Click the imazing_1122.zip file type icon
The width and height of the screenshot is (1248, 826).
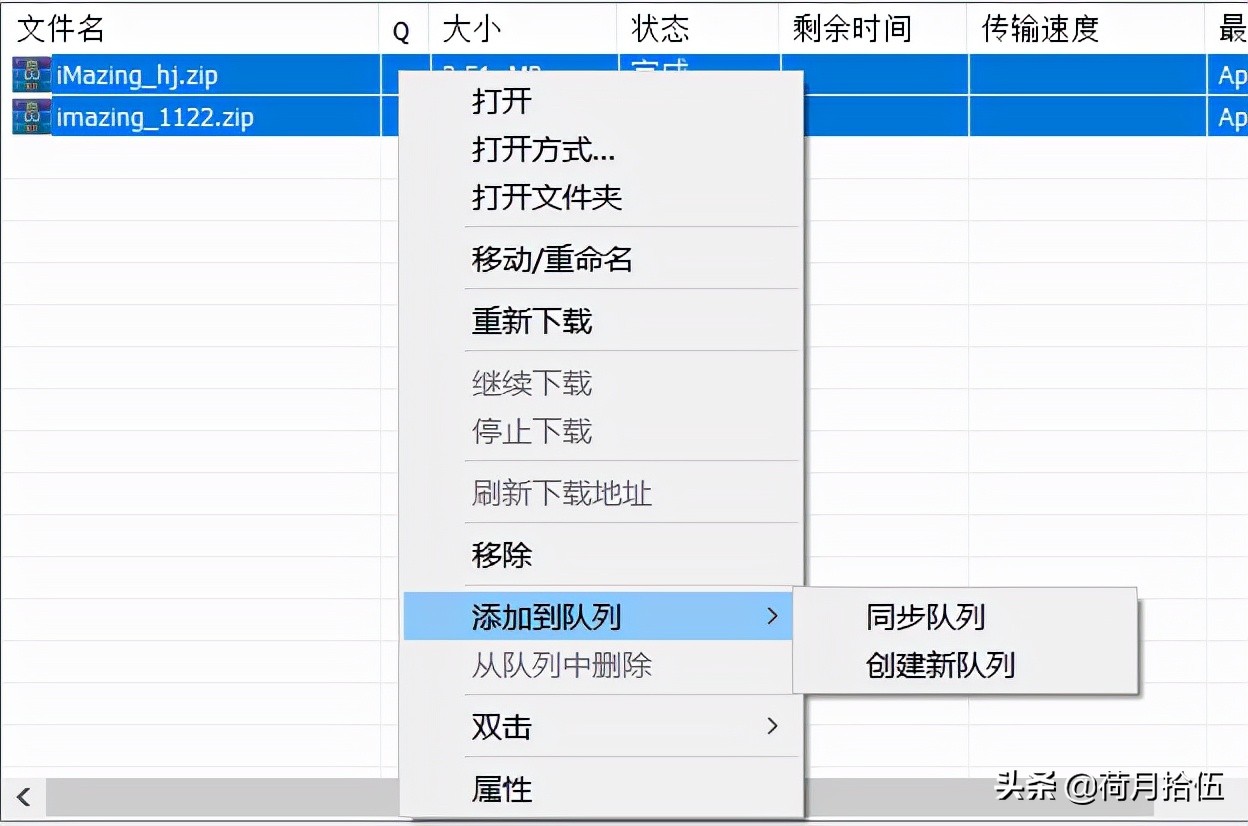click(x=31, y=117)
